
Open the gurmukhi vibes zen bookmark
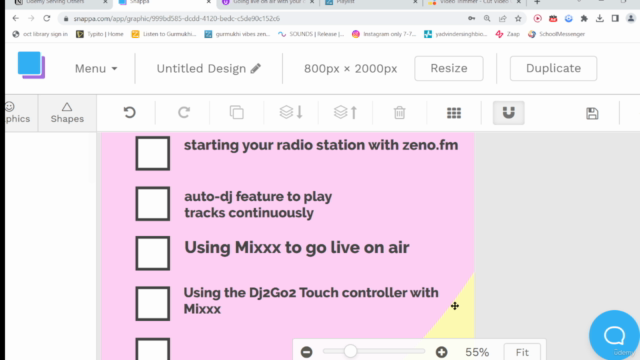237,34
